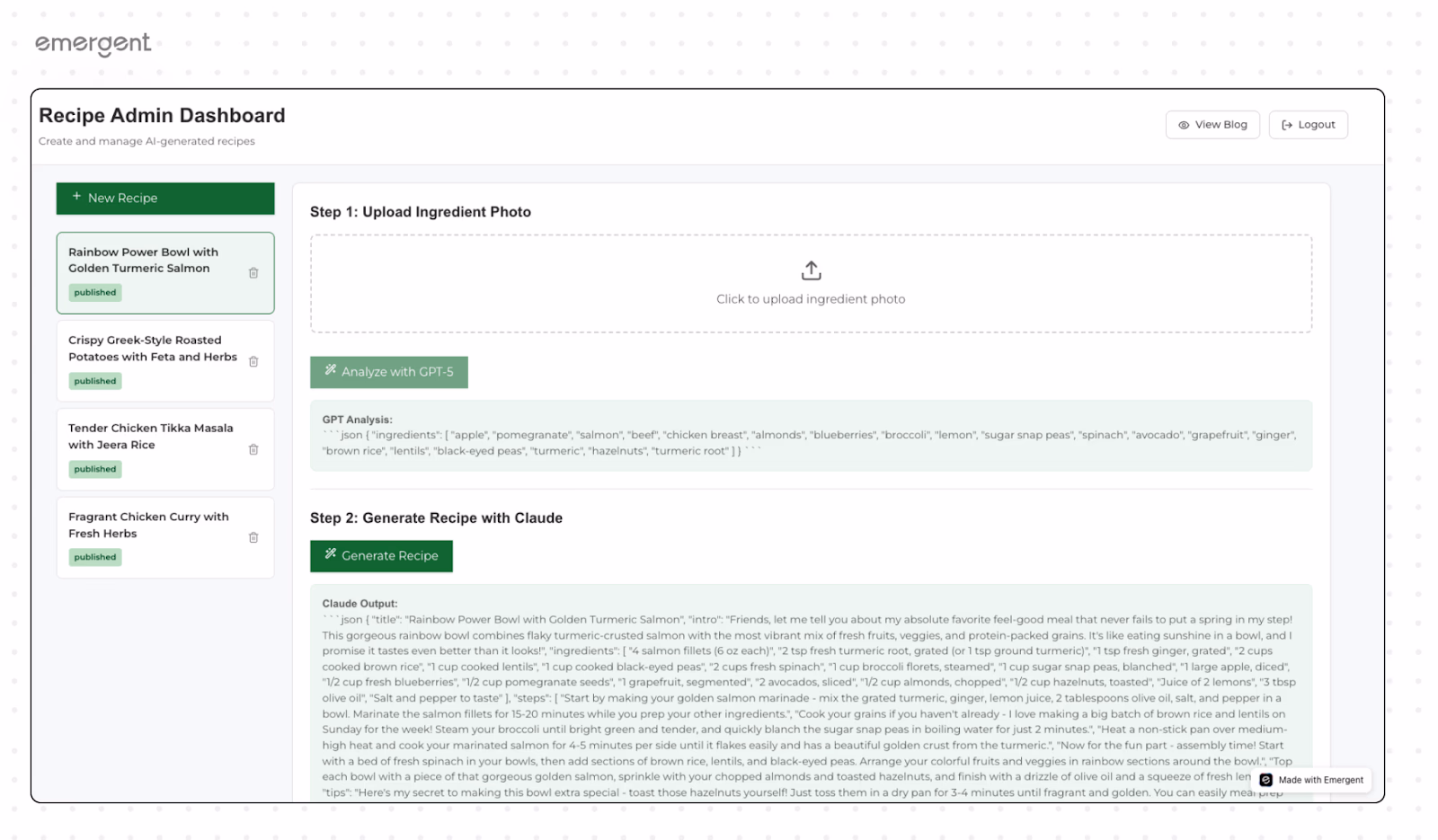Viewport: 1438px width, 840px height.
Task: Open Fragrant Chicken Curry with Fresh Herbs
Action: point(165,537)
